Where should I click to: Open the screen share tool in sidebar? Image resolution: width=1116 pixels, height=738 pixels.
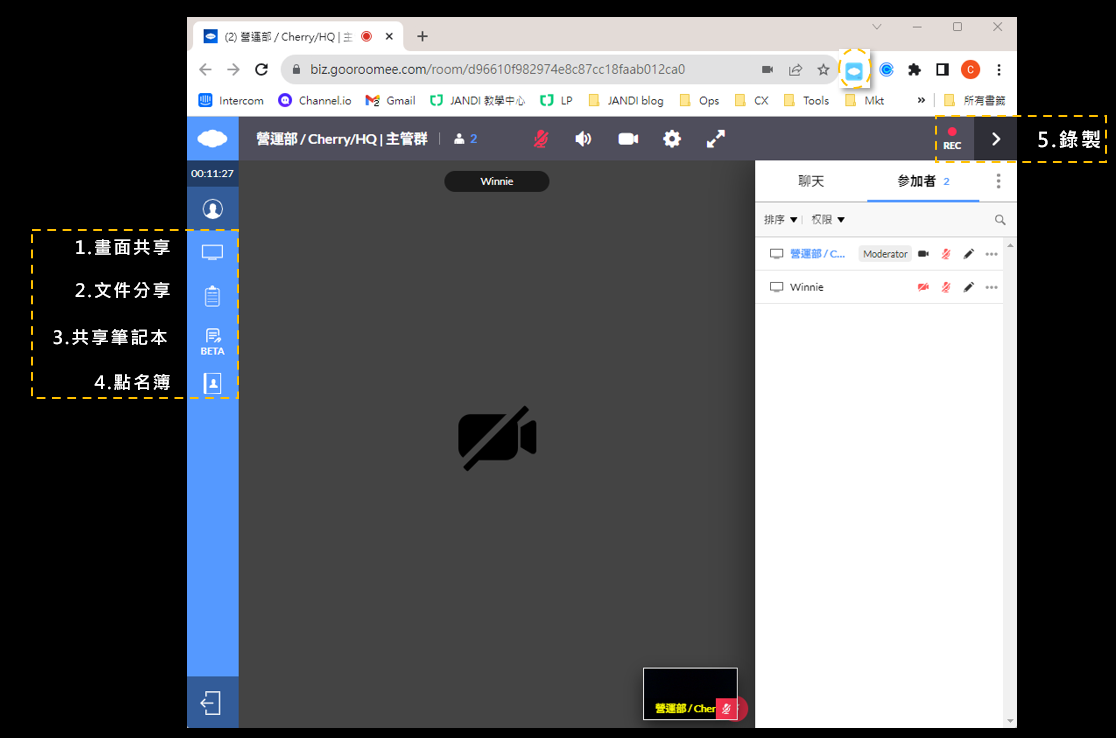pos(212,253)
